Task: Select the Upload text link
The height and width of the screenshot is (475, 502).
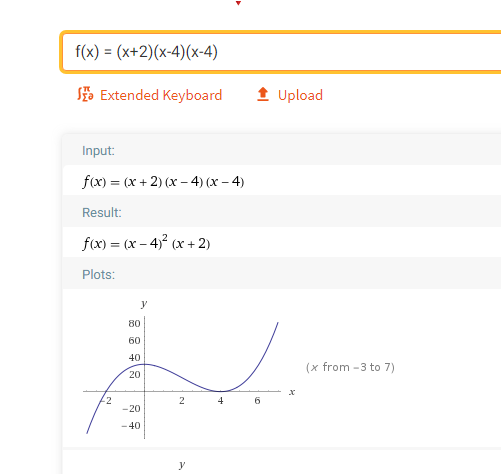Action: [x=300, y=95]
